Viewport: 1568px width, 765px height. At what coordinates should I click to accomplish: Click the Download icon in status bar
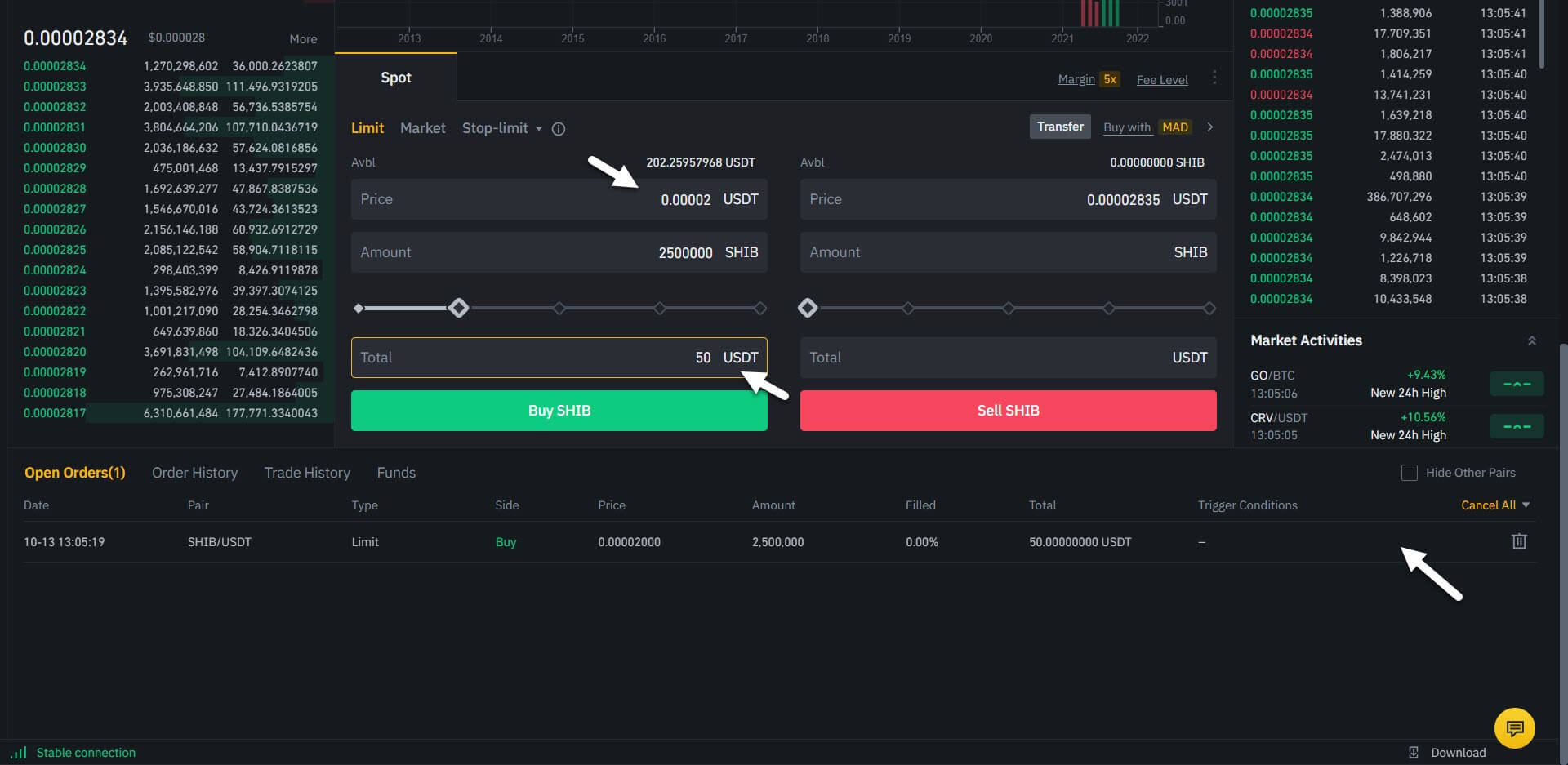click(x=1414, y=753)
